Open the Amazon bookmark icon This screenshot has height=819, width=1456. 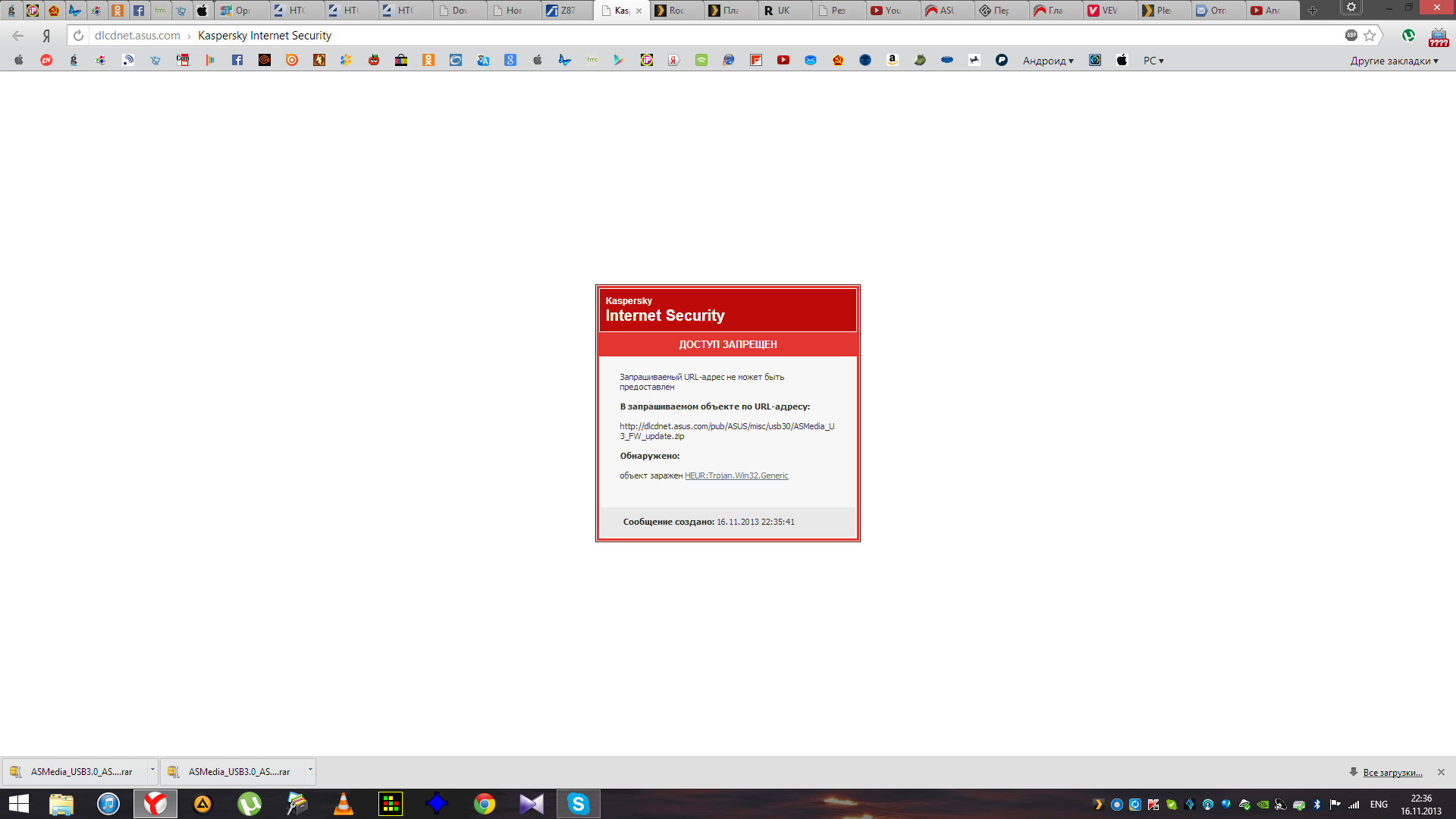tap(893, 61)
